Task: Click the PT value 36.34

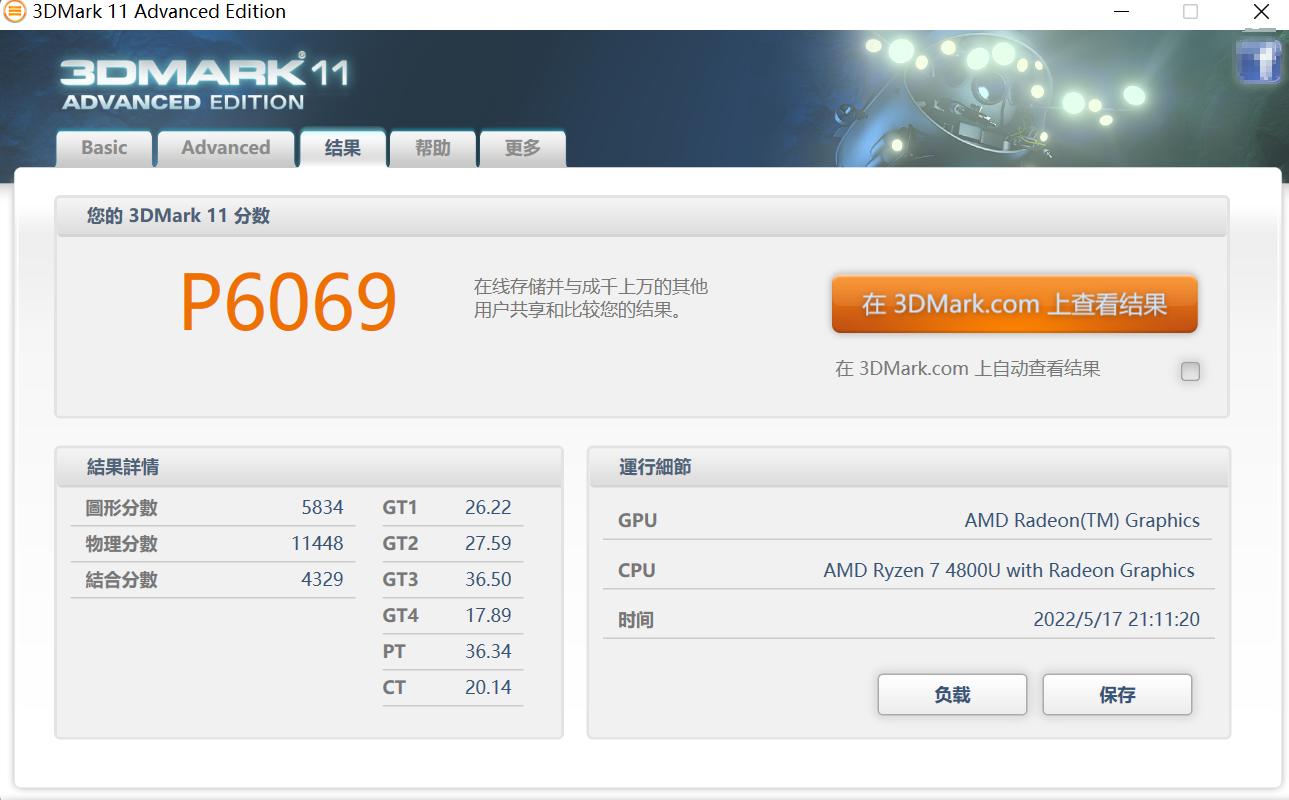Action: click(x=488, y=652)
